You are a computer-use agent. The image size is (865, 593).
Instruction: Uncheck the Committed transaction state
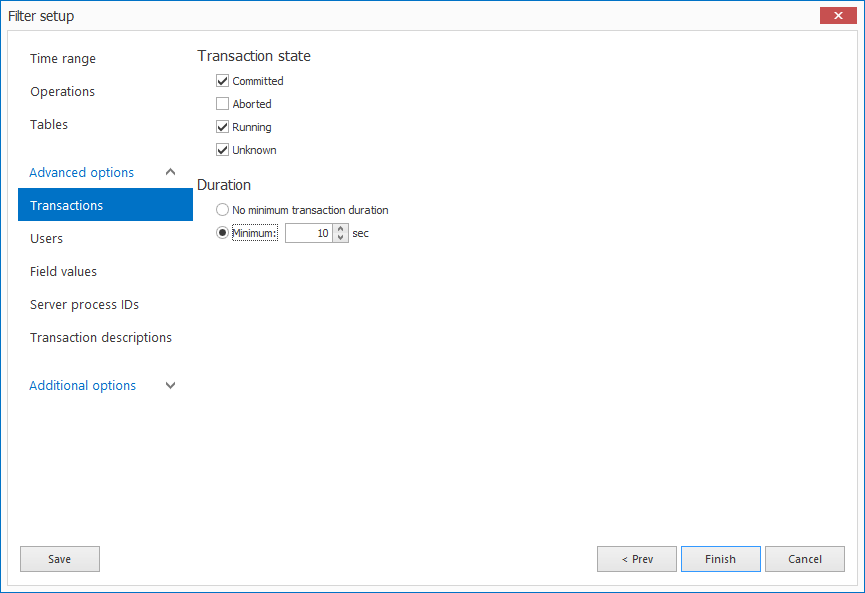pos(222,81)
